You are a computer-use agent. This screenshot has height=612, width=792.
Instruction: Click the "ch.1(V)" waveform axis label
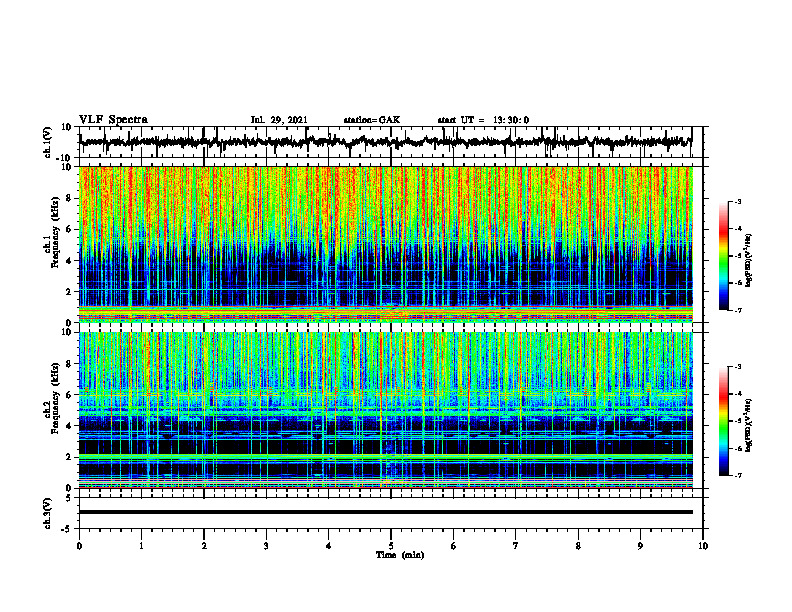click(48, 142)
